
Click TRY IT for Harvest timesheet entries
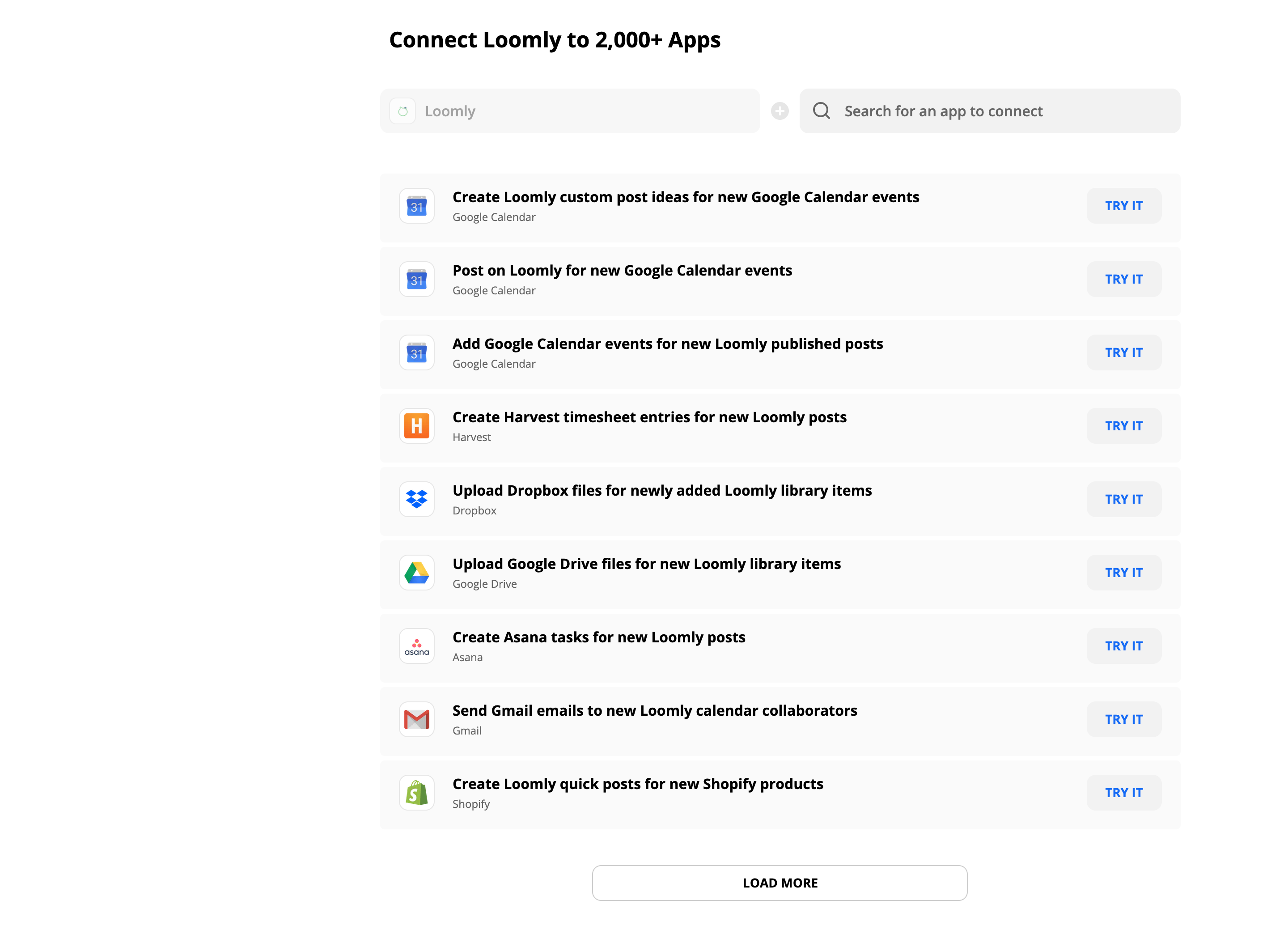1123,425
